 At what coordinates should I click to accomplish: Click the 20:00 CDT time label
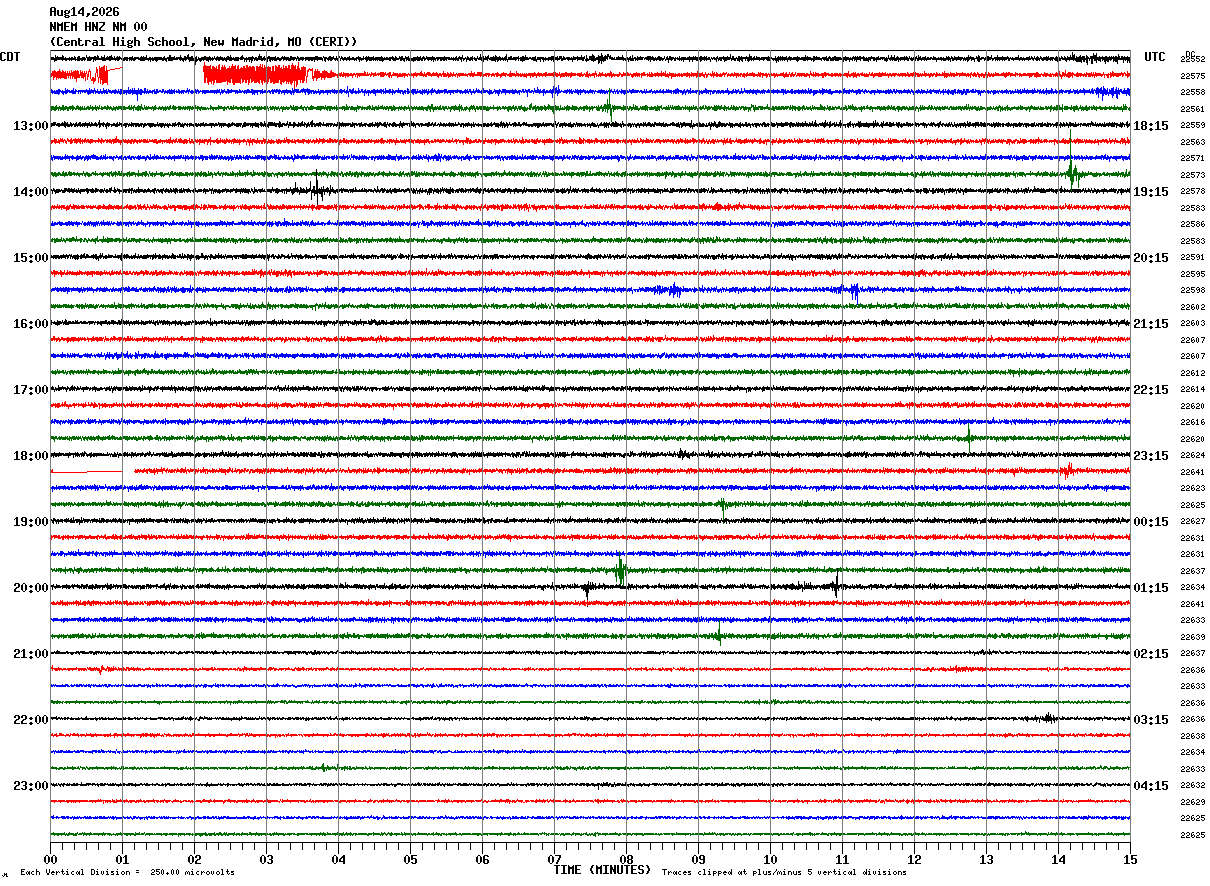[30, 588]
